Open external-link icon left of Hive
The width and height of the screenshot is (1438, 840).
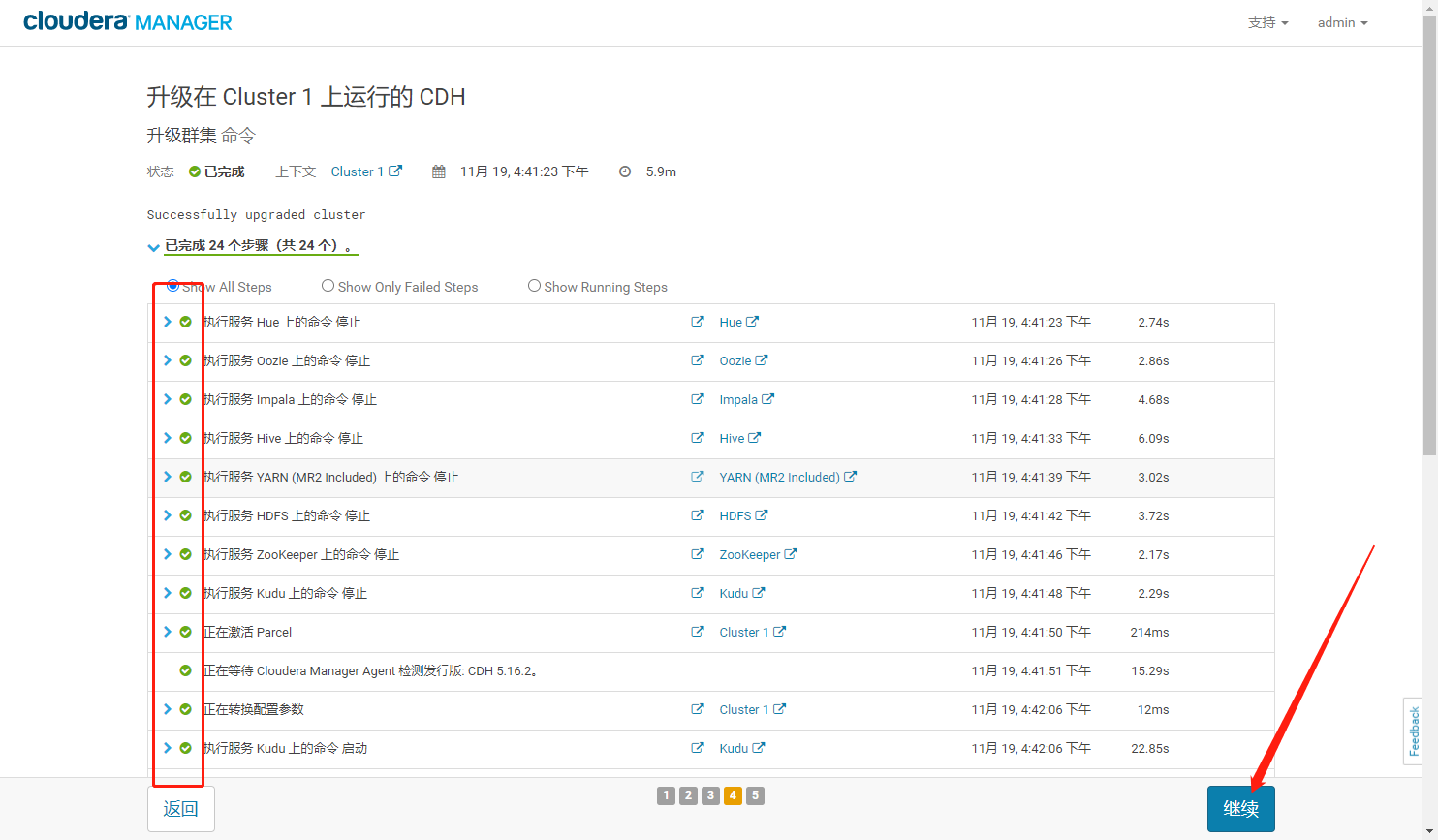(698, 438)
